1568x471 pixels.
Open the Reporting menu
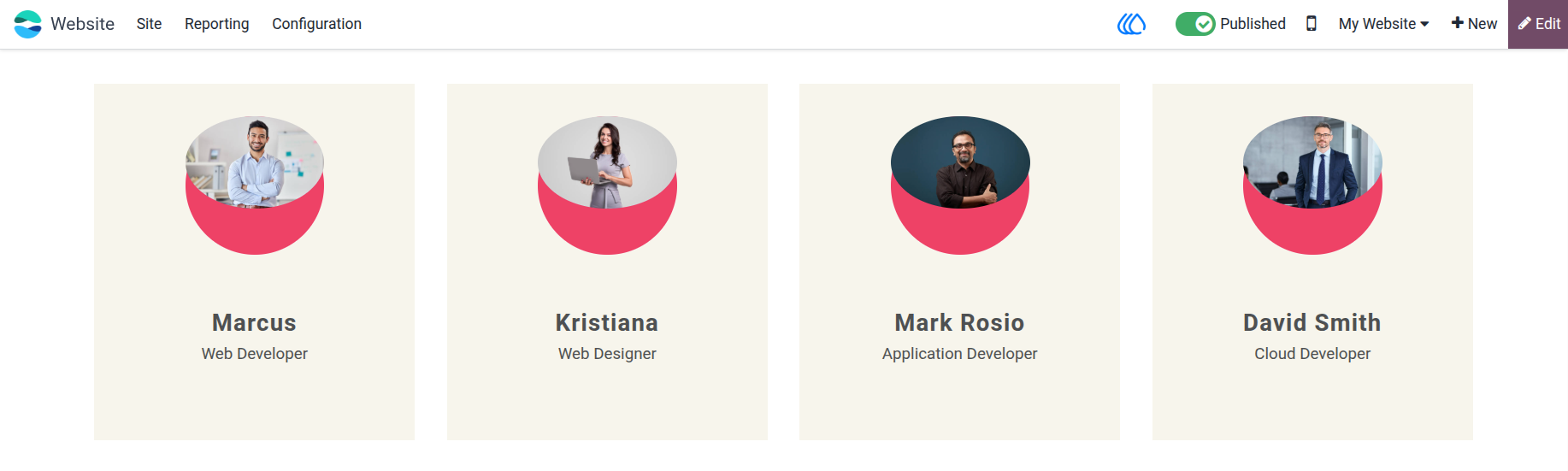(x=217, y=24)
